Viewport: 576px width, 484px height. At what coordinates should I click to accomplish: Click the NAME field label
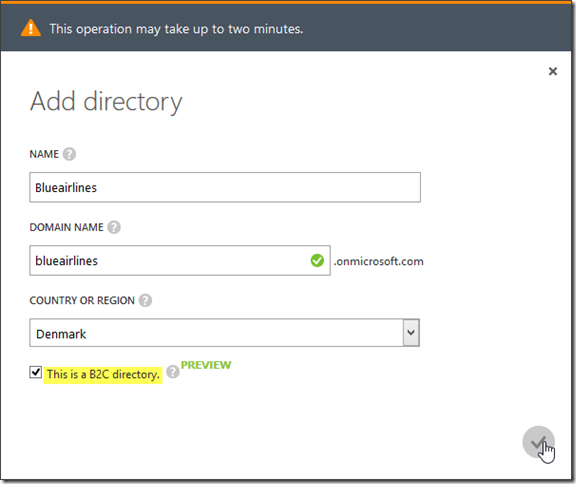pos(44,154)
